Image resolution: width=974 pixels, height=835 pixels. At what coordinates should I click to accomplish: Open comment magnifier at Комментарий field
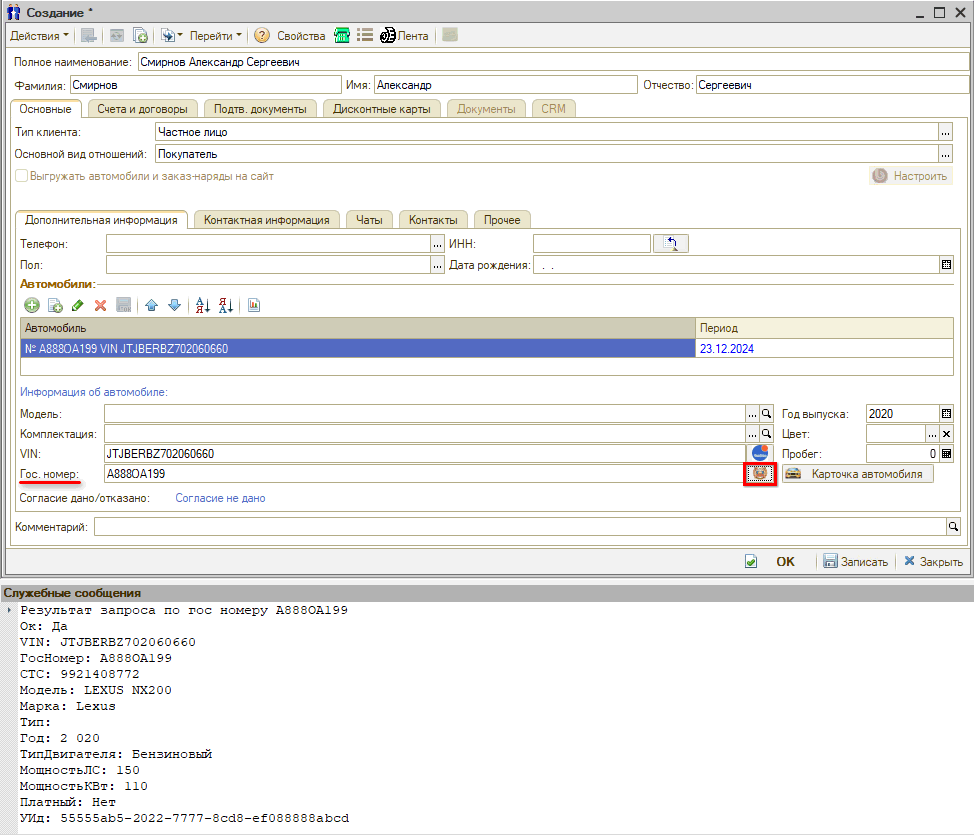tap(953, 527)
